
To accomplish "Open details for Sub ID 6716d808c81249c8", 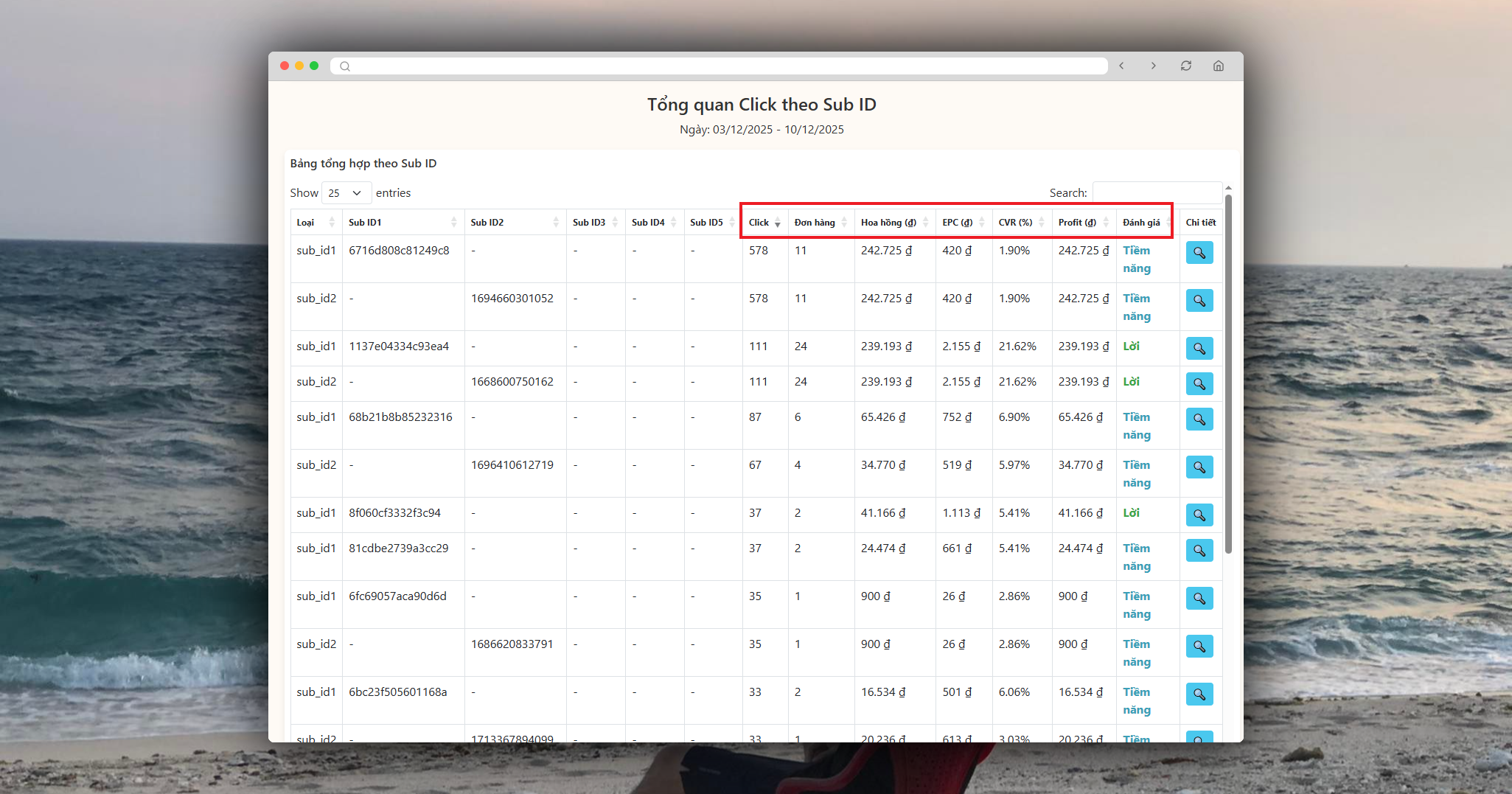I will [1199, 253].
